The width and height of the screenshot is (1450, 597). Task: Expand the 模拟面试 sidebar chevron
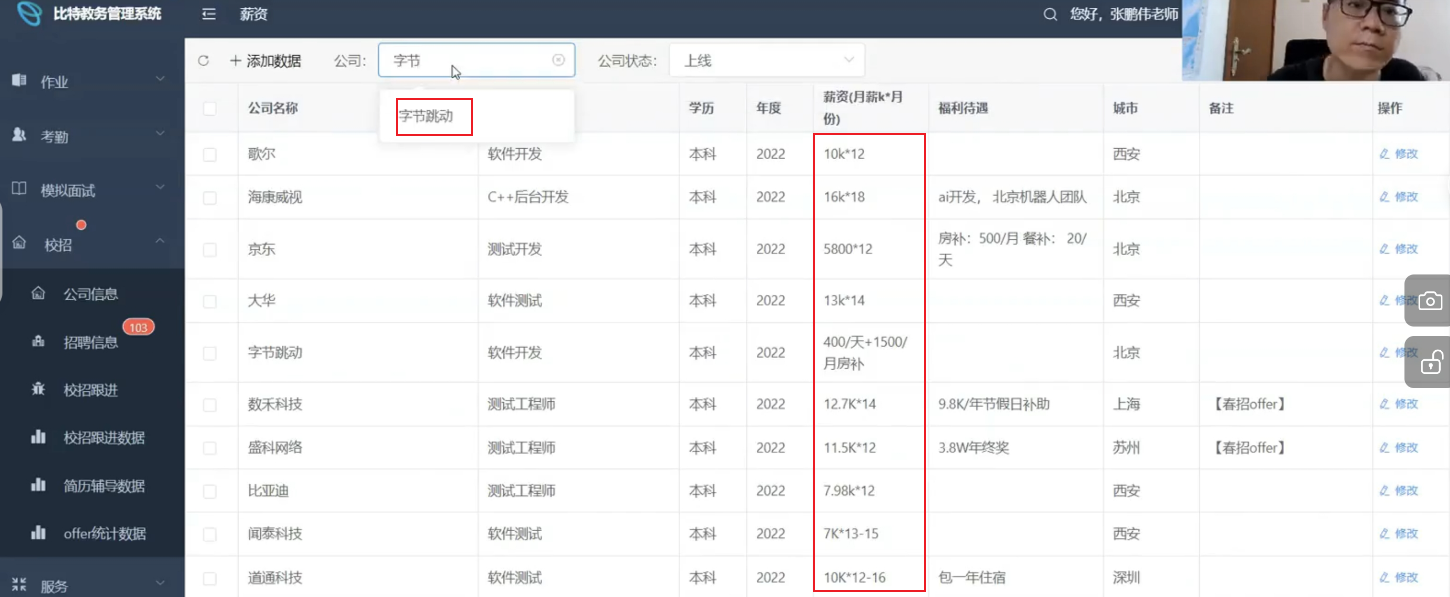[160, 186]
